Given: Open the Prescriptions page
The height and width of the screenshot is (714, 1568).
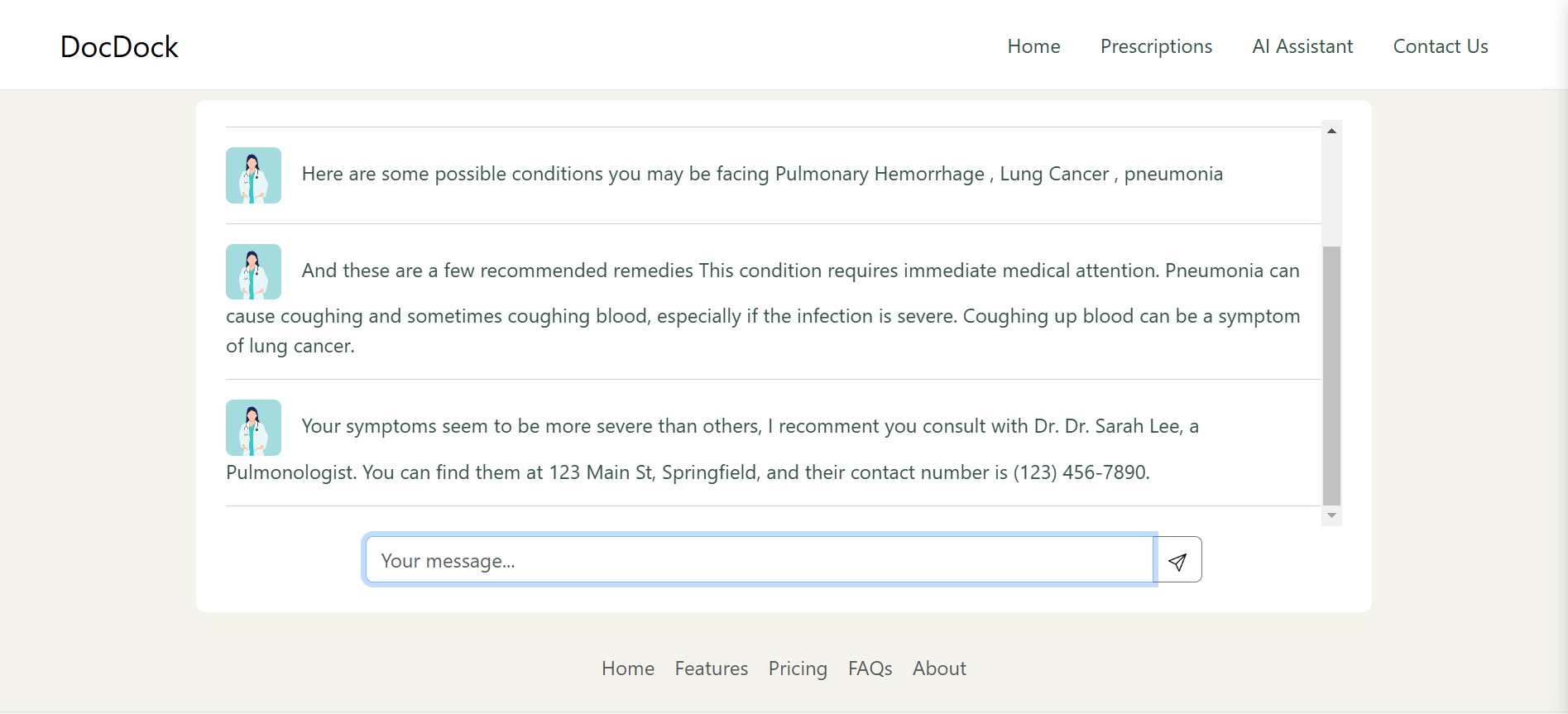Looking at the screenshot, I should pyautogui.click(x=1156, y=46).
